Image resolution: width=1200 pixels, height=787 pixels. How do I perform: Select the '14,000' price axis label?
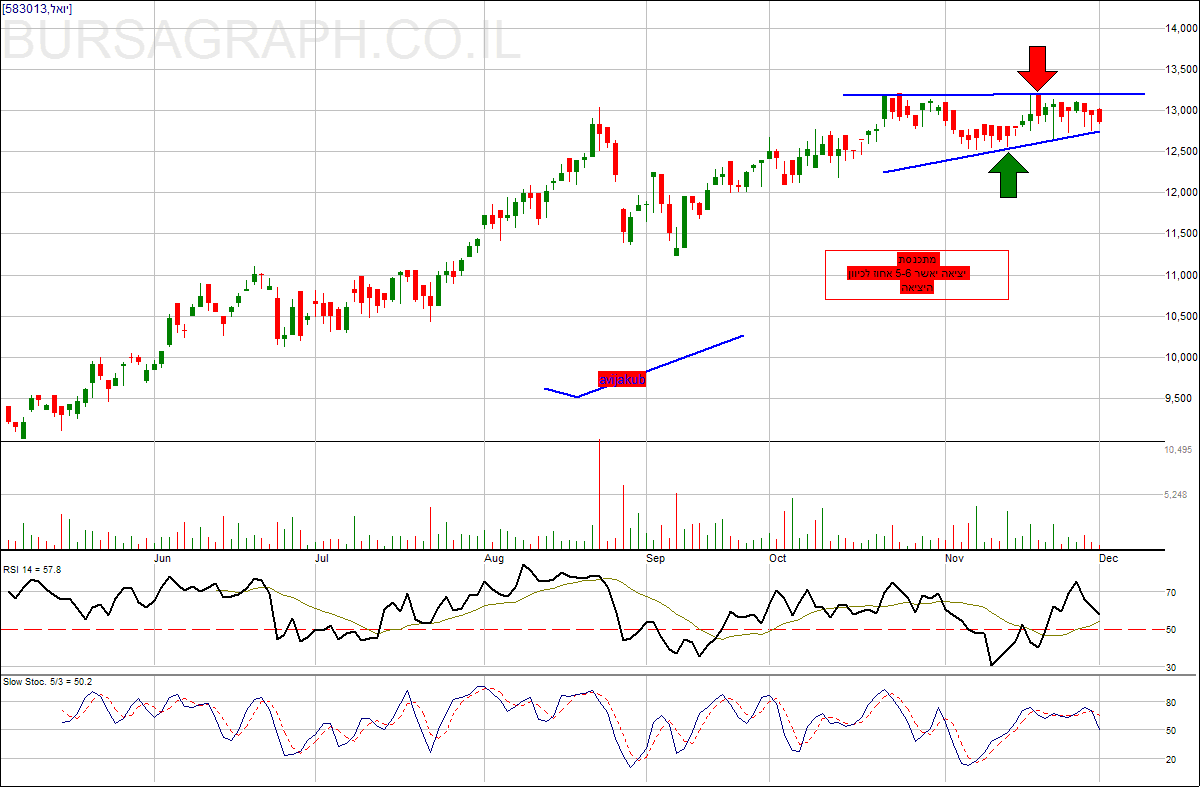[1181, 28]
